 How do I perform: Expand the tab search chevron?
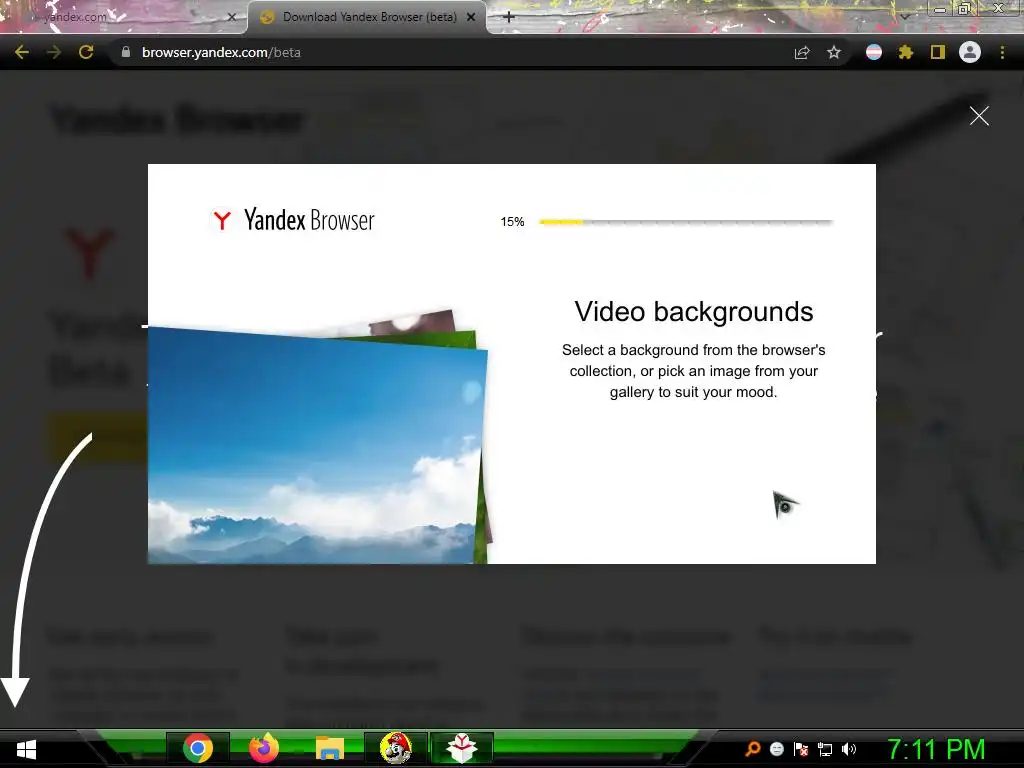[905, 17]
